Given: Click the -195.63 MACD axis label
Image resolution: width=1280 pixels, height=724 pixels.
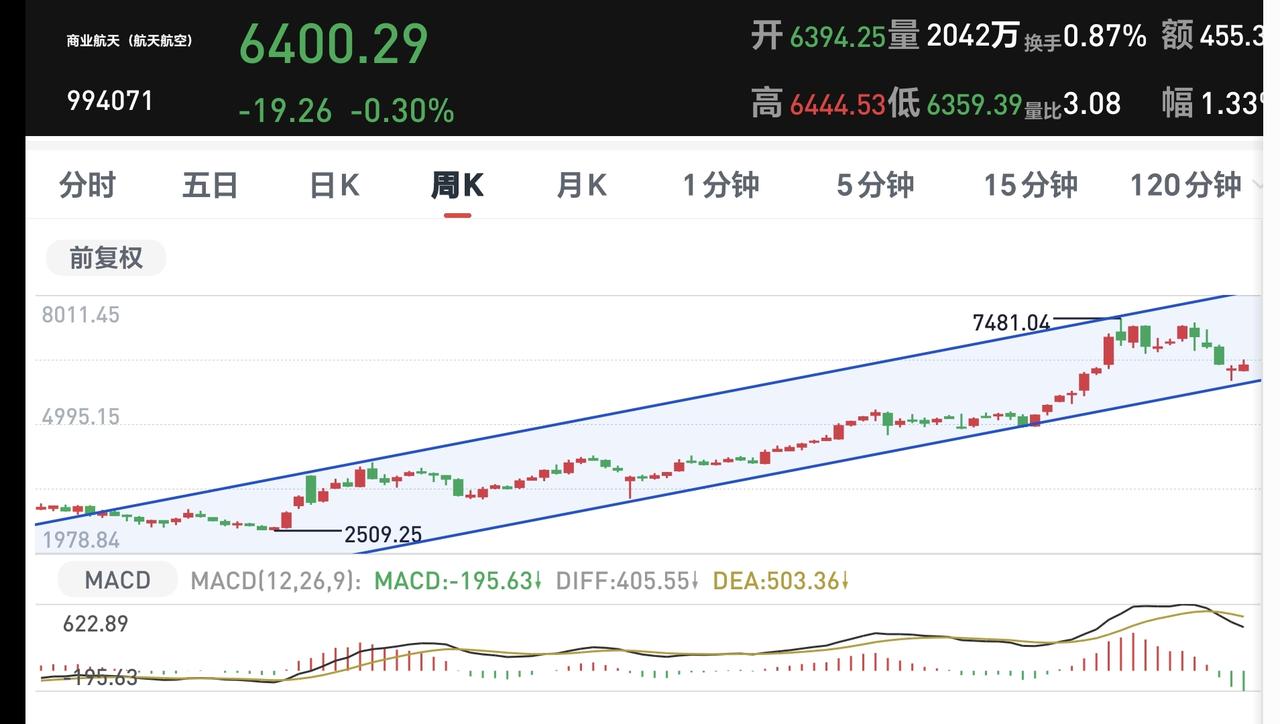Looking at the screenshot, I should coord(99,678).
